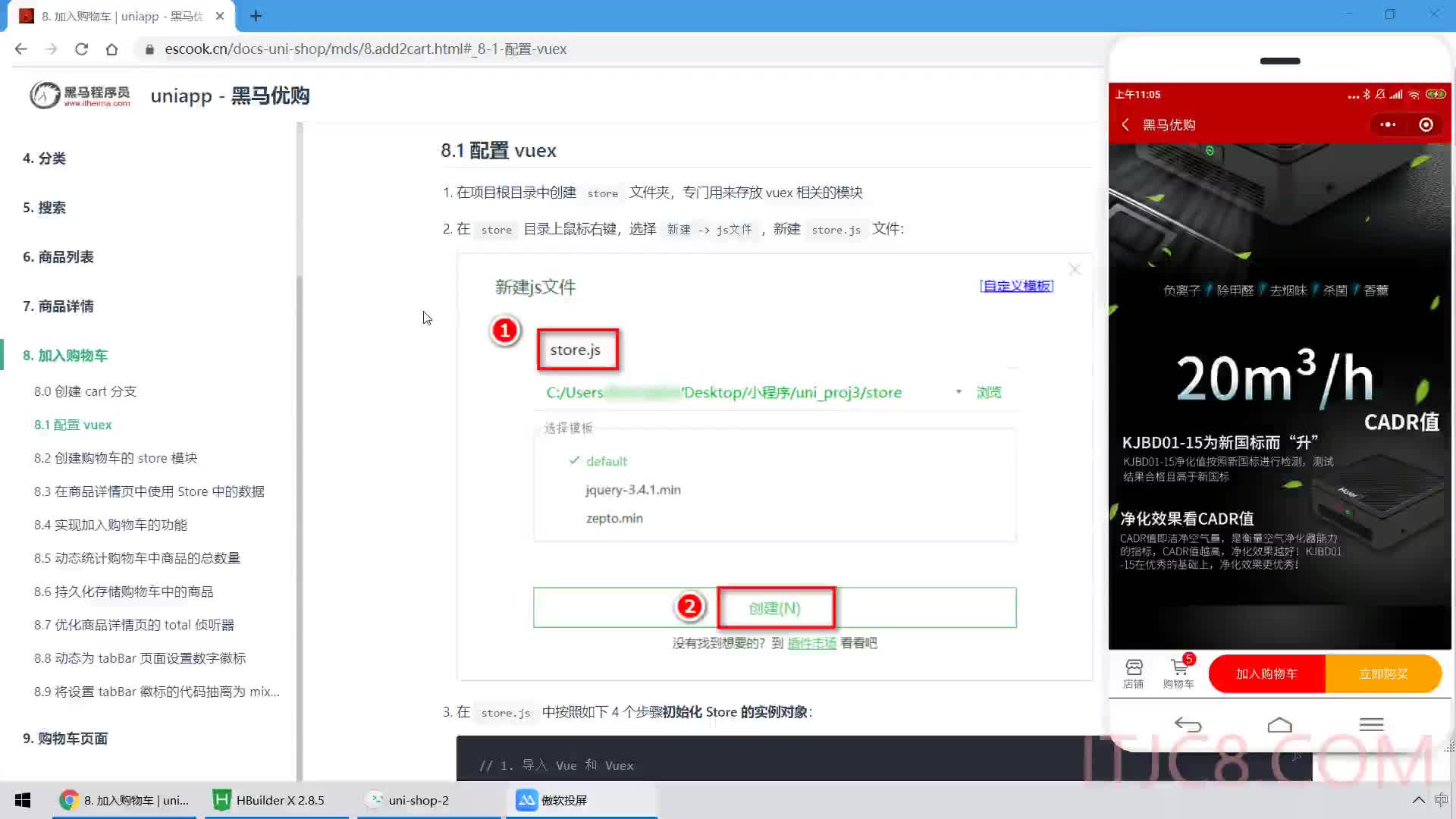This screenshot has width=1456, height=819.
Task: Tap the phone recent apps menu icon
Action: (1371, 725)
